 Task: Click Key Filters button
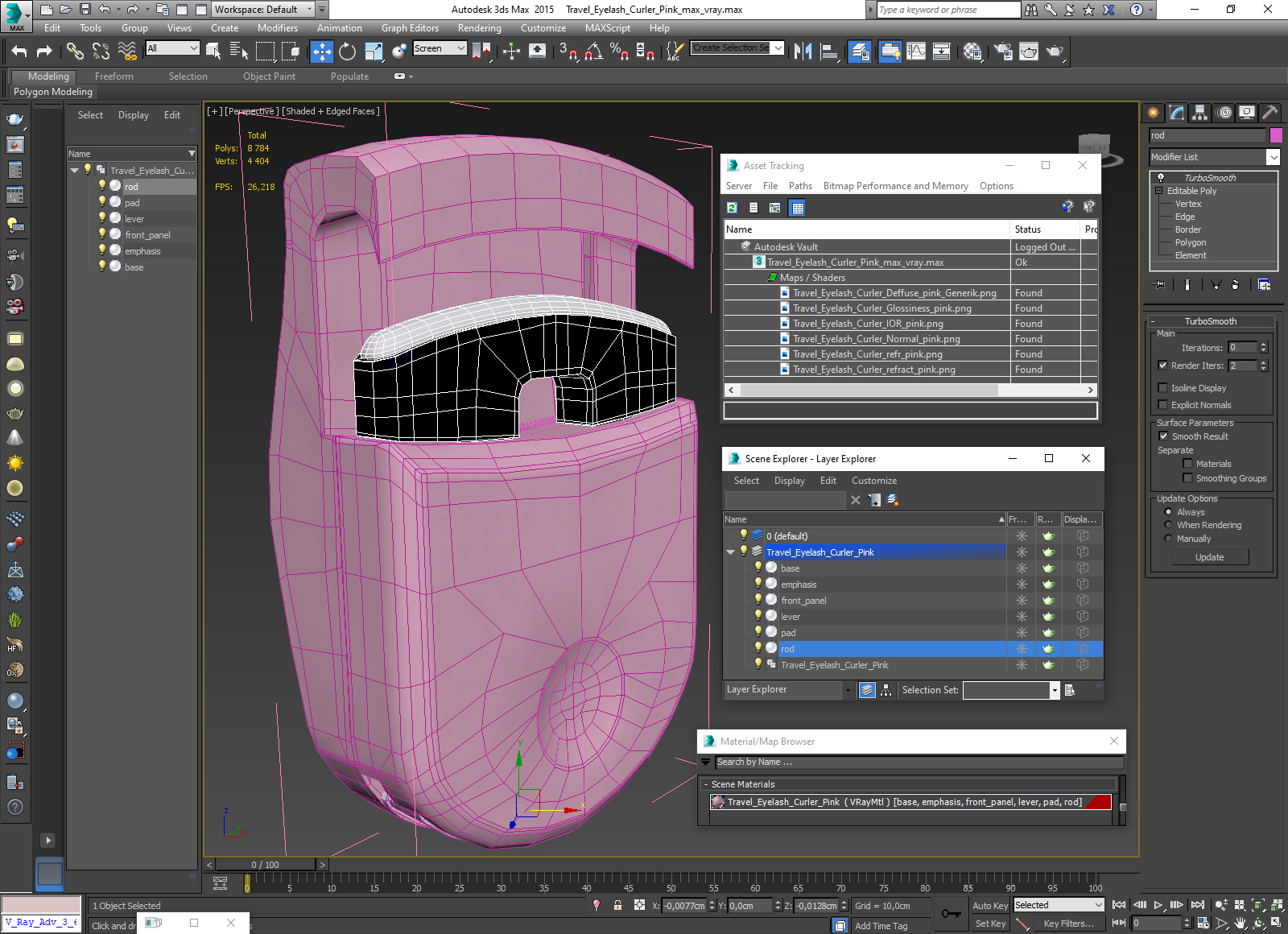(1069, 924)
